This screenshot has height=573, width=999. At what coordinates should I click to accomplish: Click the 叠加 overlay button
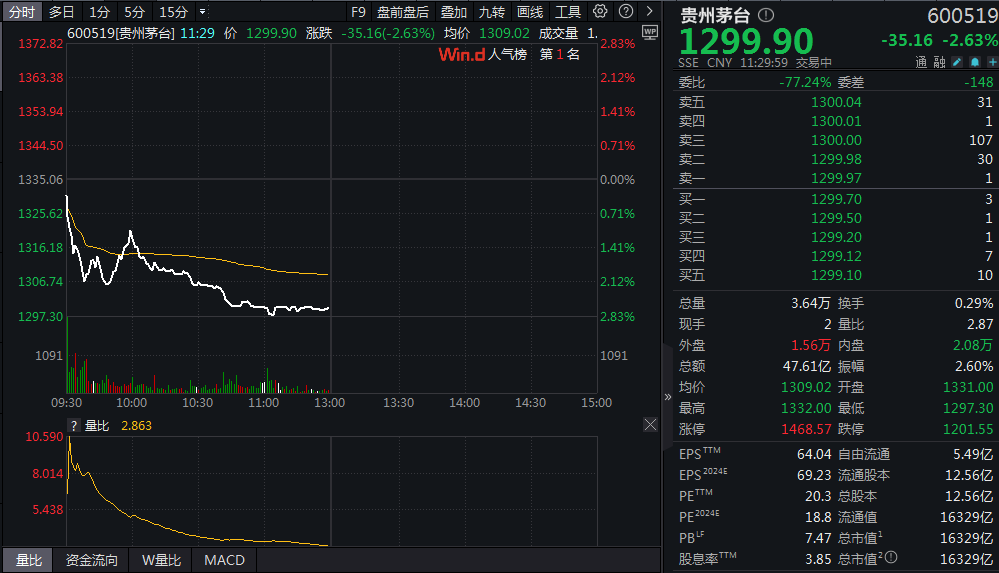tap(454, 11)
